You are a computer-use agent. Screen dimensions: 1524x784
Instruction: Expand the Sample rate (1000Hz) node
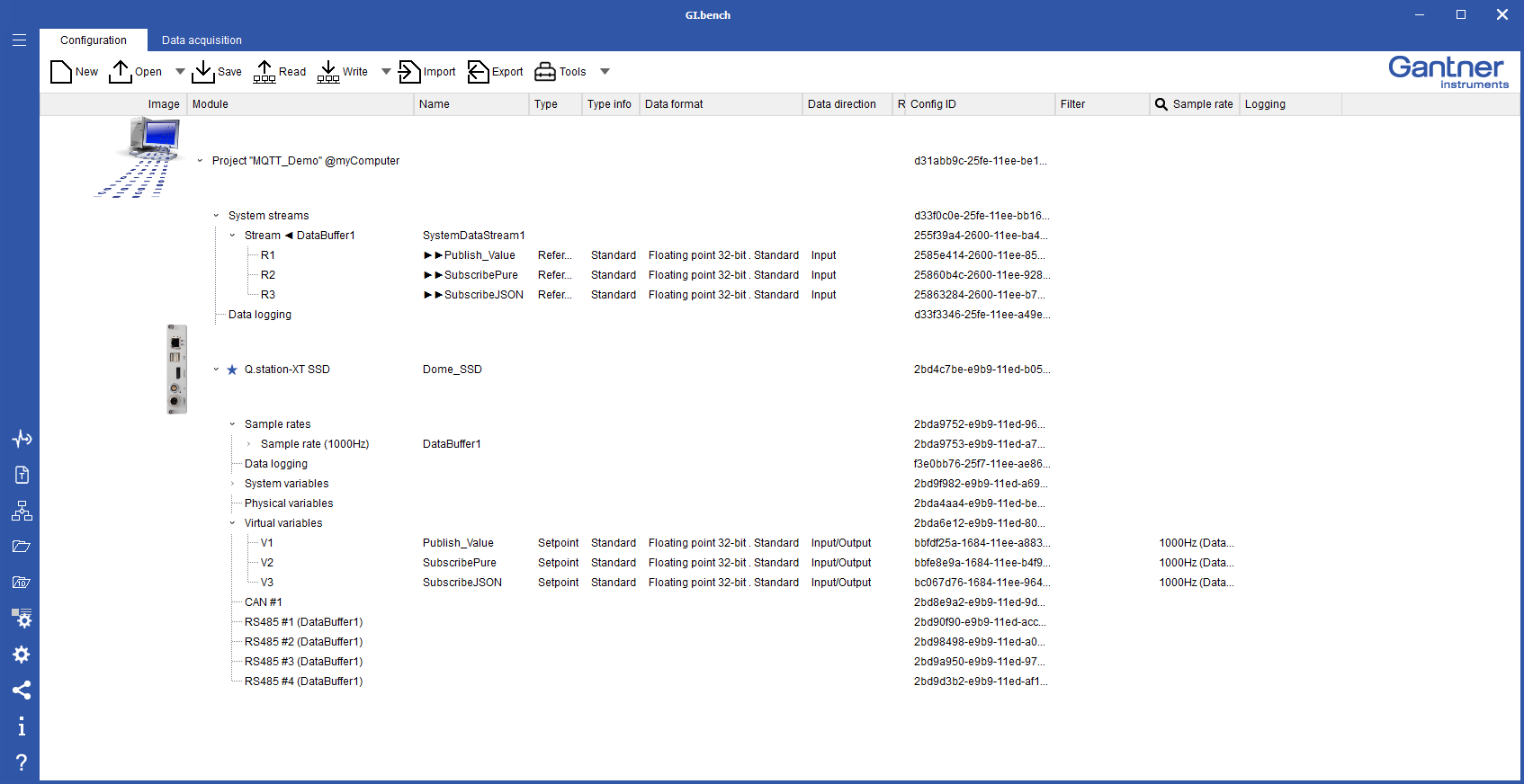[248, 444]
